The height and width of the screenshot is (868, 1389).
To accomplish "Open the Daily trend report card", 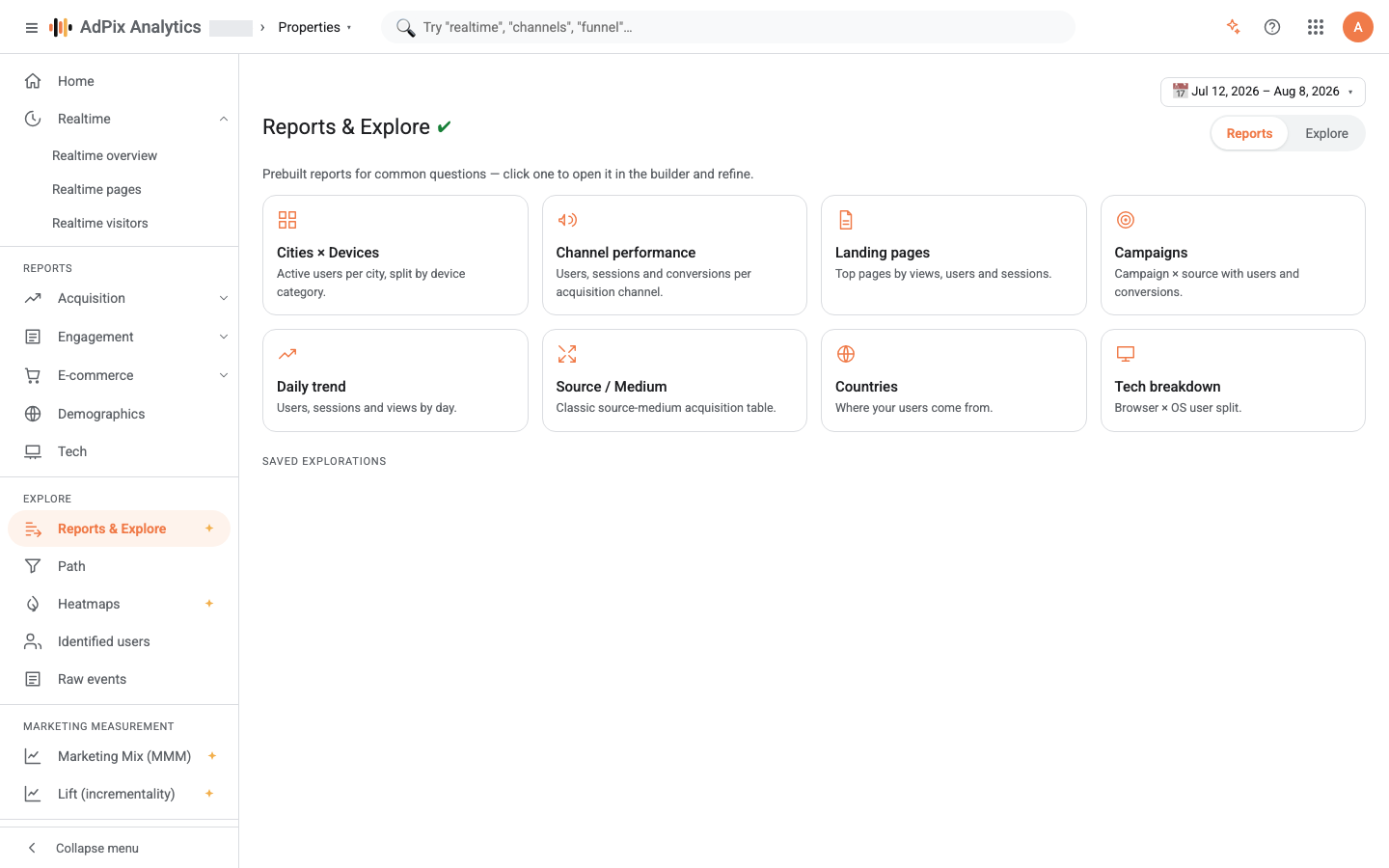I will [x=395, y=380].
